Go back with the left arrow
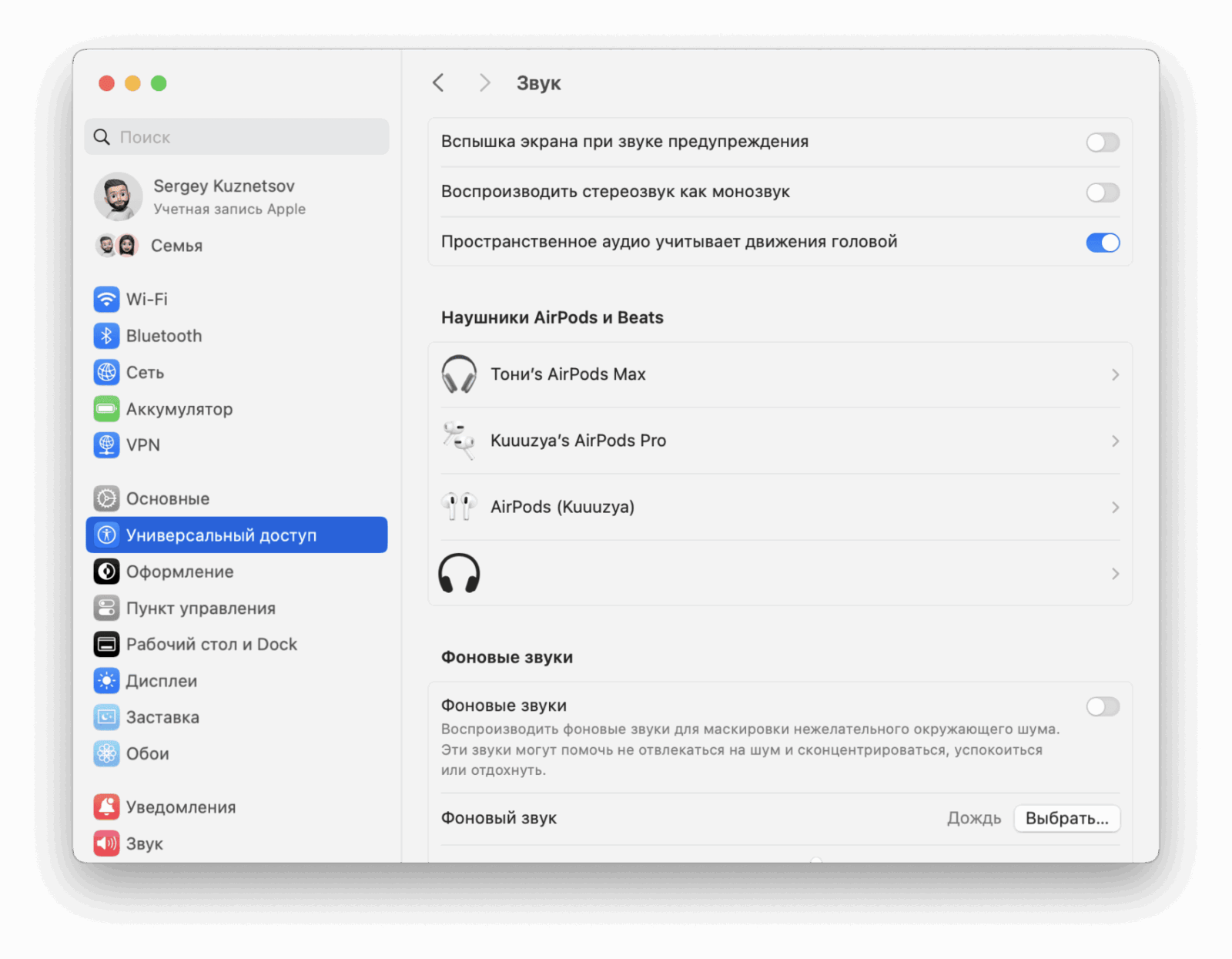1232x959 pixels. point(438,82)
